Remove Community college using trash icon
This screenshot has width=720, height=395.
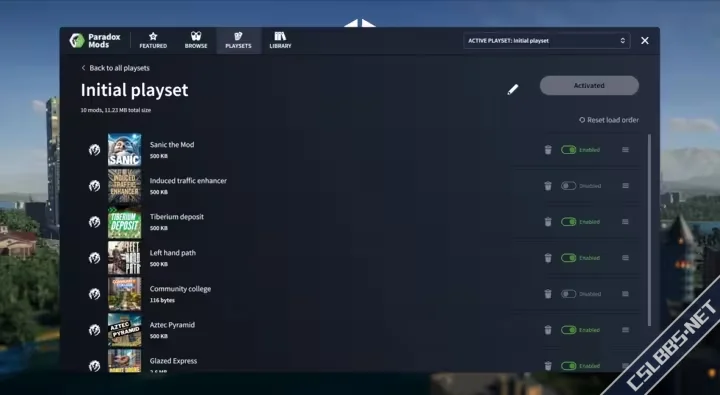548,294
